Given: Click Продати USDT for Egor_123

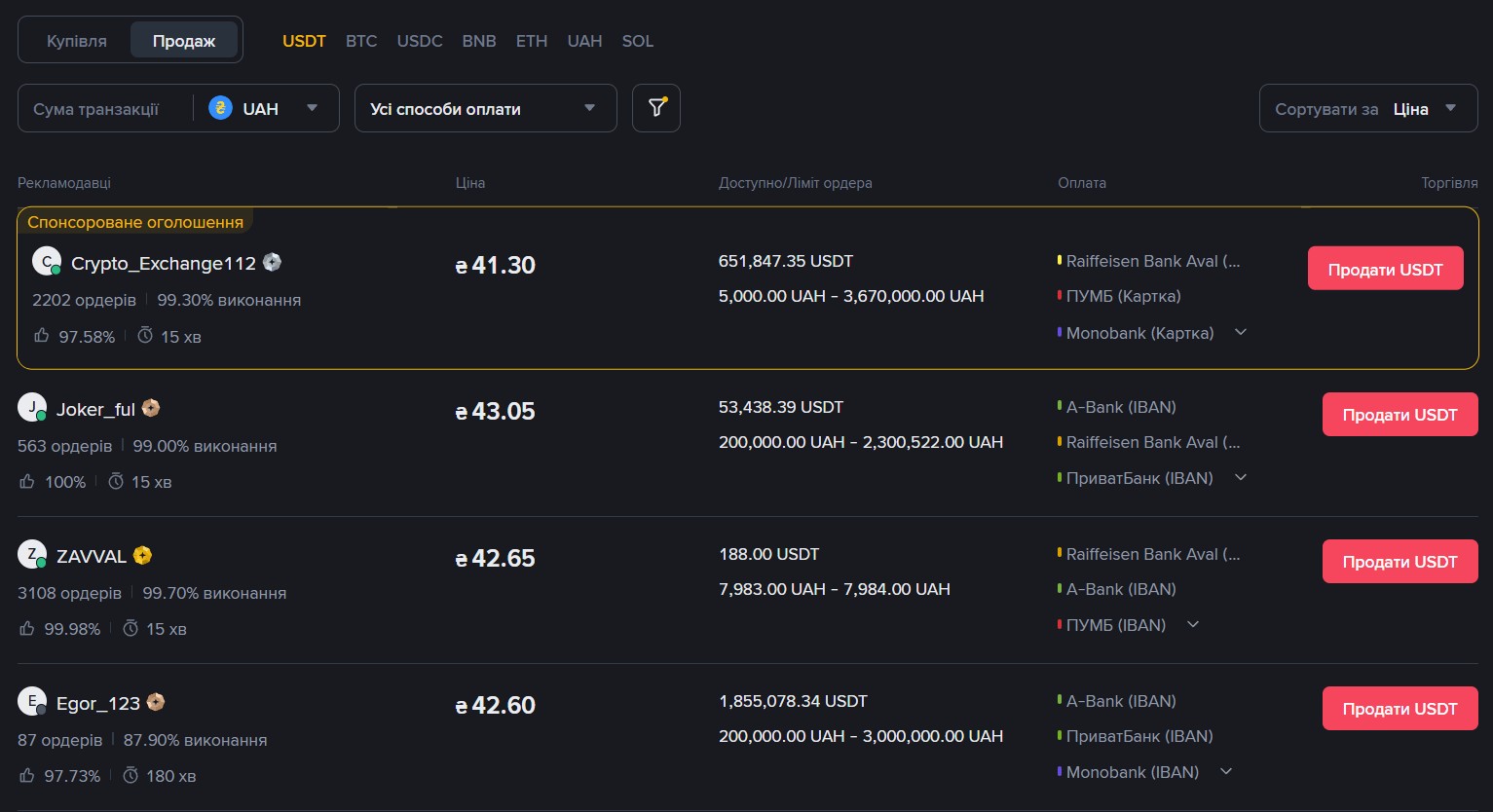Looking at the screenshot, I should coord(1400,708).
